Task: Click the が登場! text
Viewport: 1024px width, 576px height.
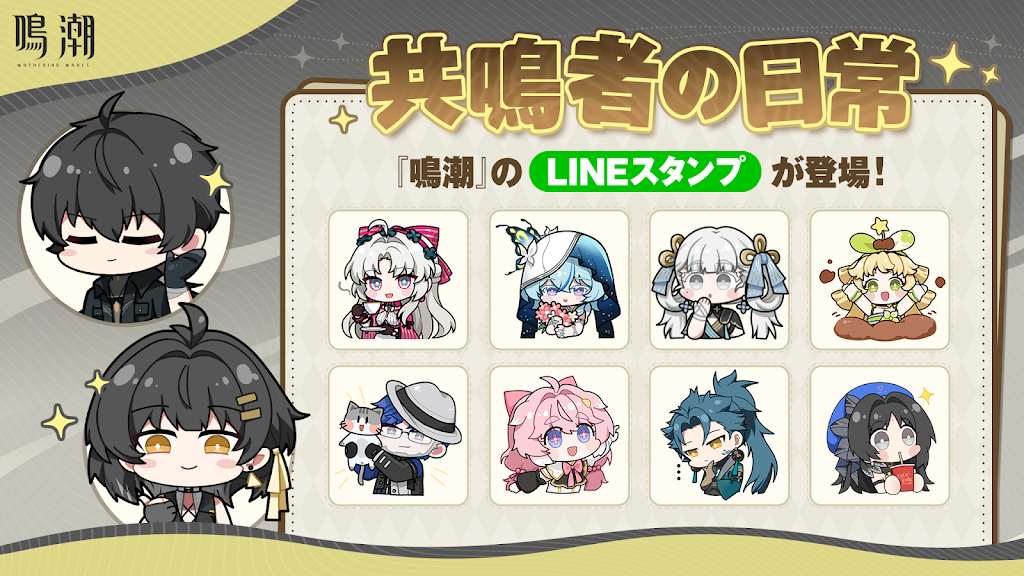Action: [827, 172]
